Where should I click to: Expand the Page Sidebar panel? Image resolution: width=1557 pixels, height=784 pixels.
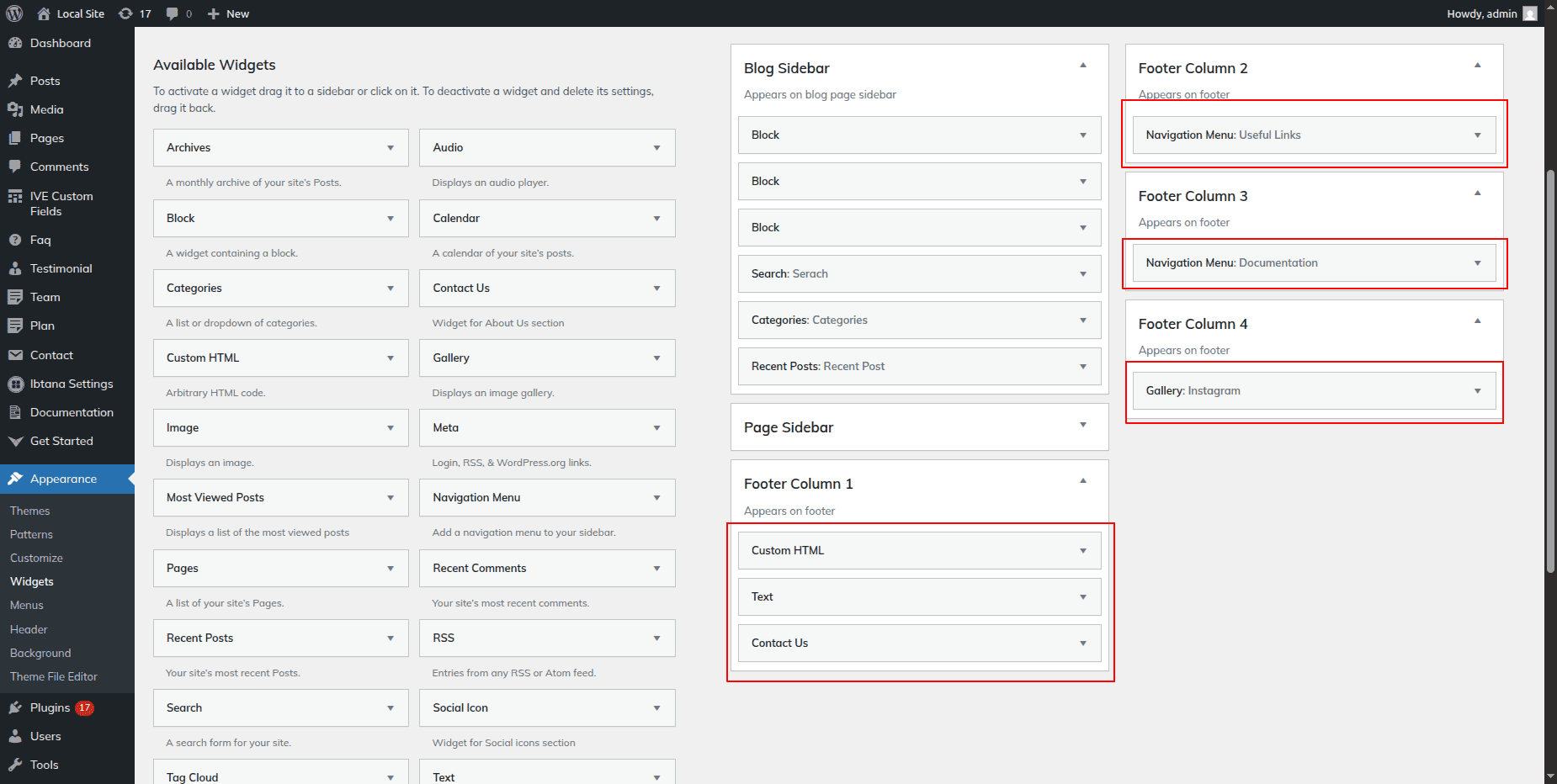1083,425
